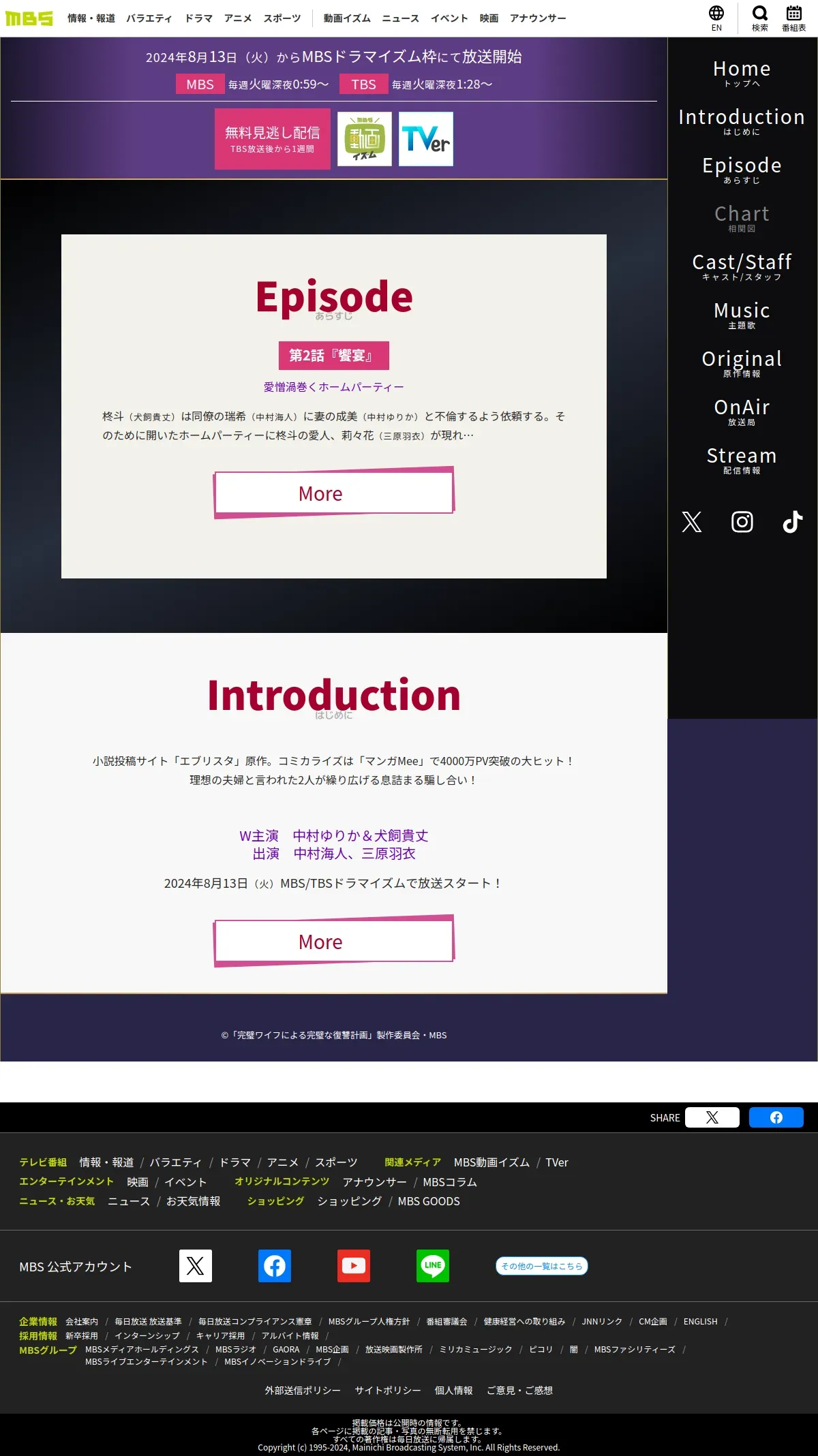
Task: Open MBS official Facebook account icon
Action: point(275,1266)
